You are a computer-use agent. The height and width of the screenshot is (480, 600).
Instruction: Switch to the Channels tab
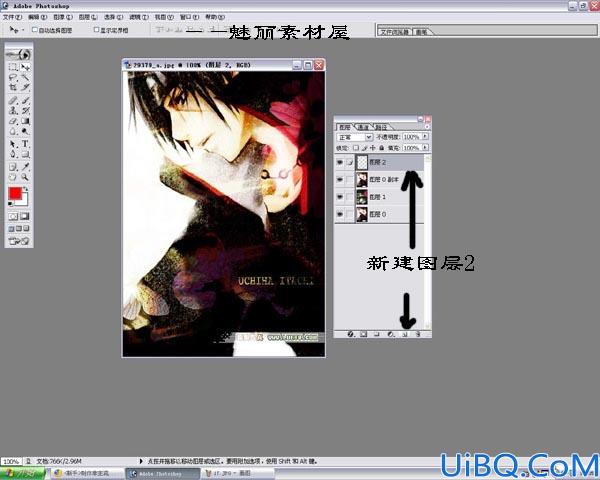click(x=363, y=127)
